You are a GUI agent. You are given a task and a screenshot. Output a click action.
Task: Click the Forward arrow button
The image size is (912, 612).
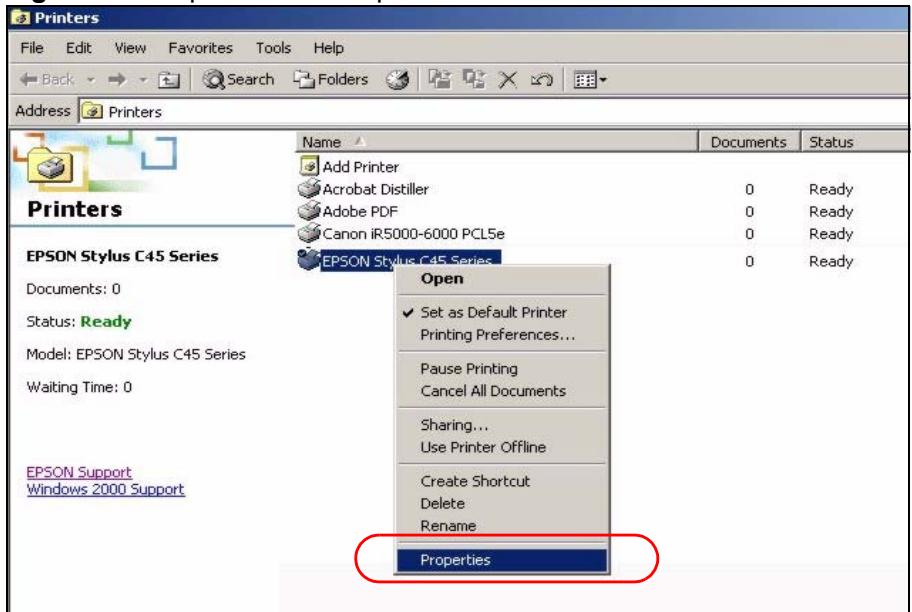click(x=117, y=79)
